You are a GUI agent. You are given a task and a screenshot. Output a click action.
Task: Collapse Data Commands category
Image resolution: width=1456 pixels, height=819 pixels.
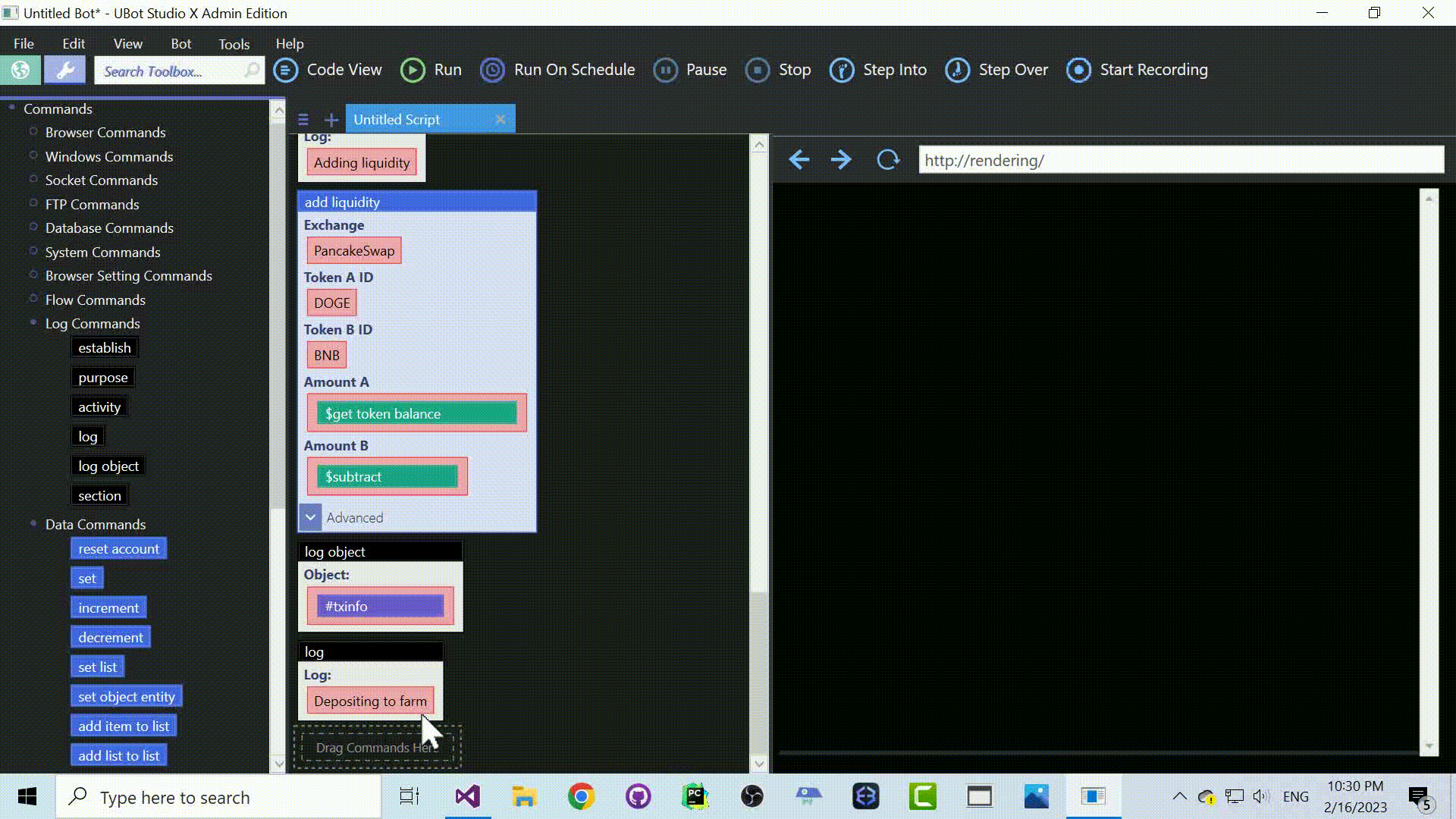33,524
